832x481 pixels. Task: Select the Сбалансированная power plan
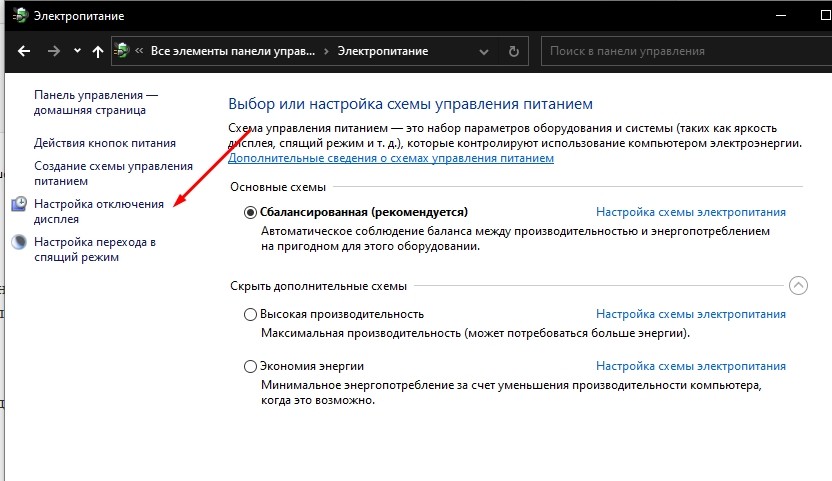250,212
